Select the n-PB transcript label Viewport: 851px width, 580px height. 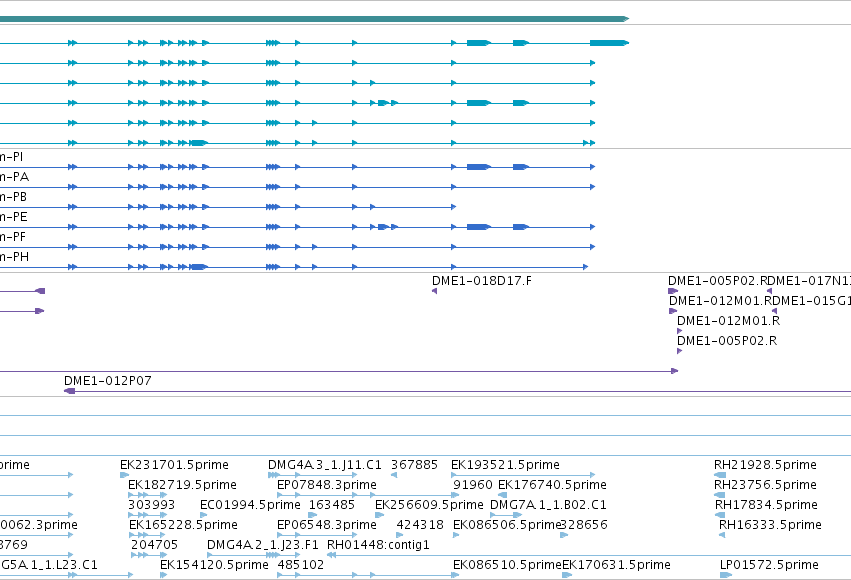click(x=13, y=197)
